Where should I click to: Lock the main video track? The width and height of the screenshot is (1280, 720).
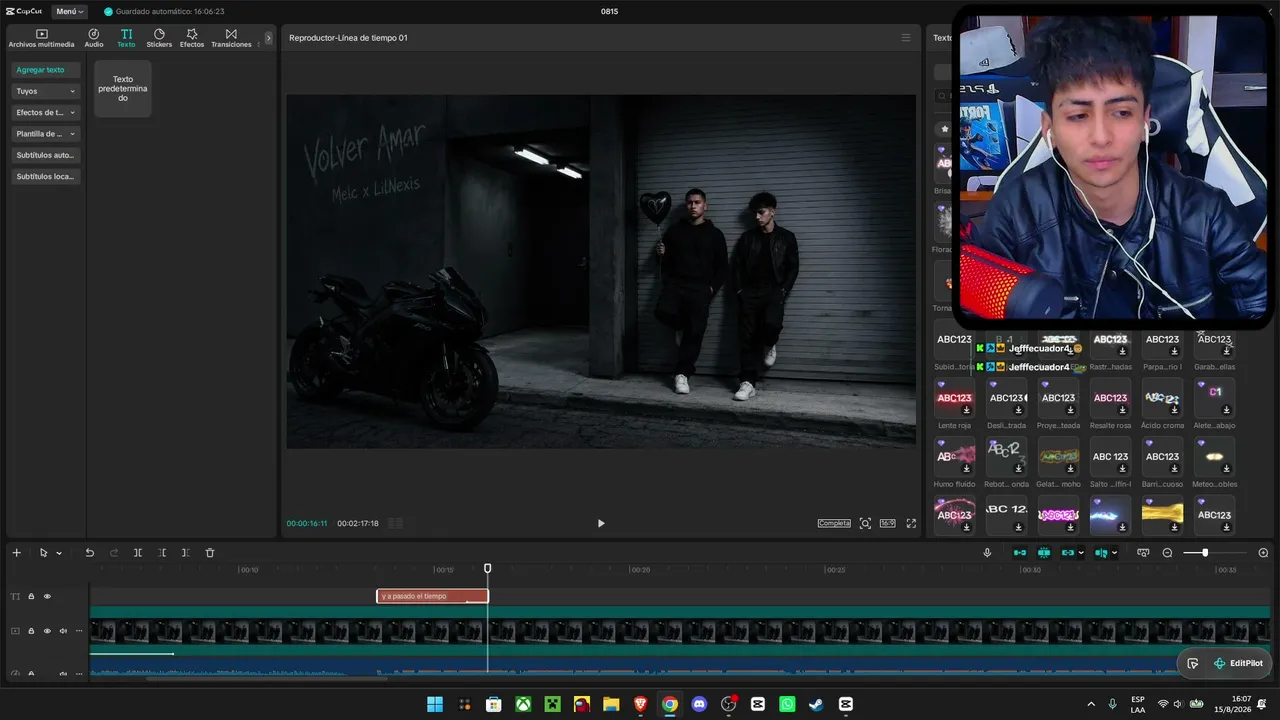pos(31,631)
